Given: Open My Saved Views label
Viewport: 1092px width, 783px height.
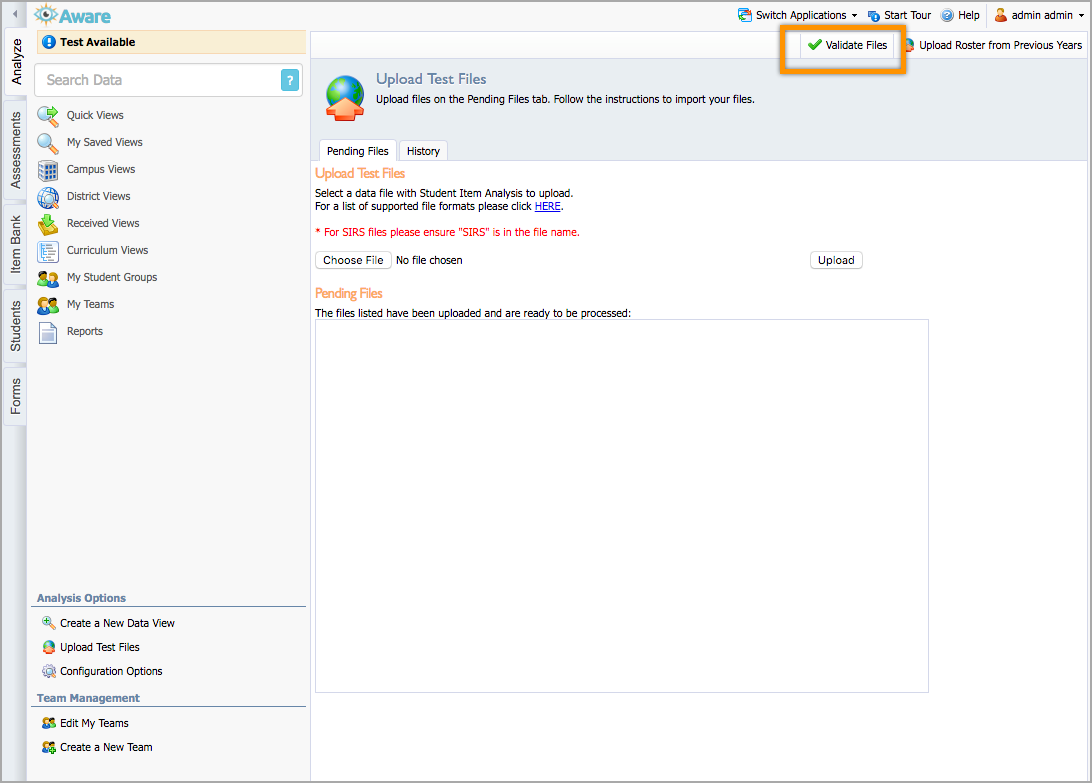Looking at the screenshot, I should click(x=104, y=142).
